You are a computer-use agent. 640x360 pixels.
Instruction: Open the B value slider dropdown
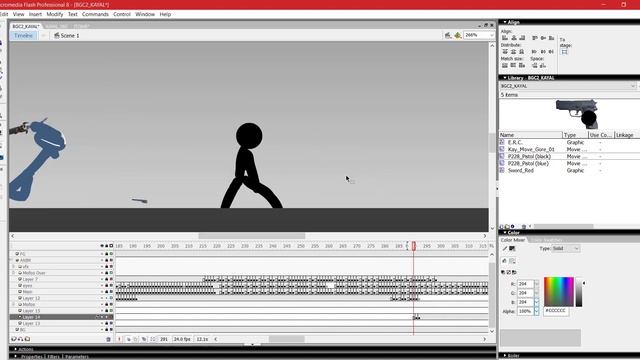tap(536, 302)
